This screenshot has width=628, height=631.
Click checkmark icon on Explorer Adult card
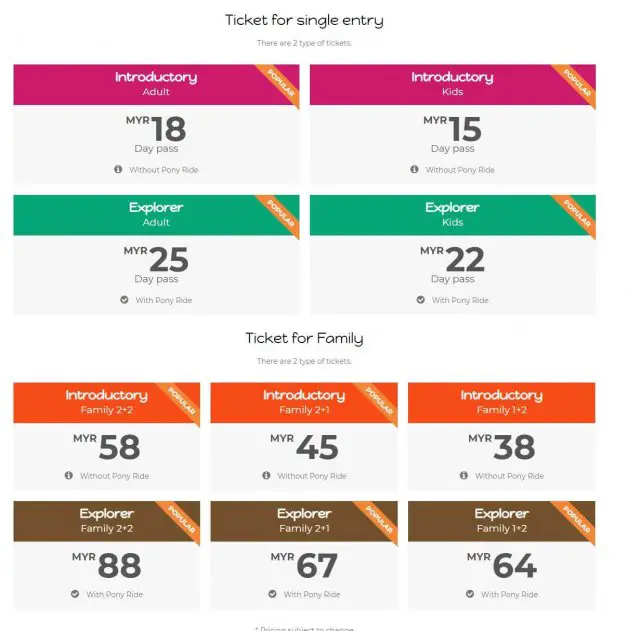pos(124,300)
